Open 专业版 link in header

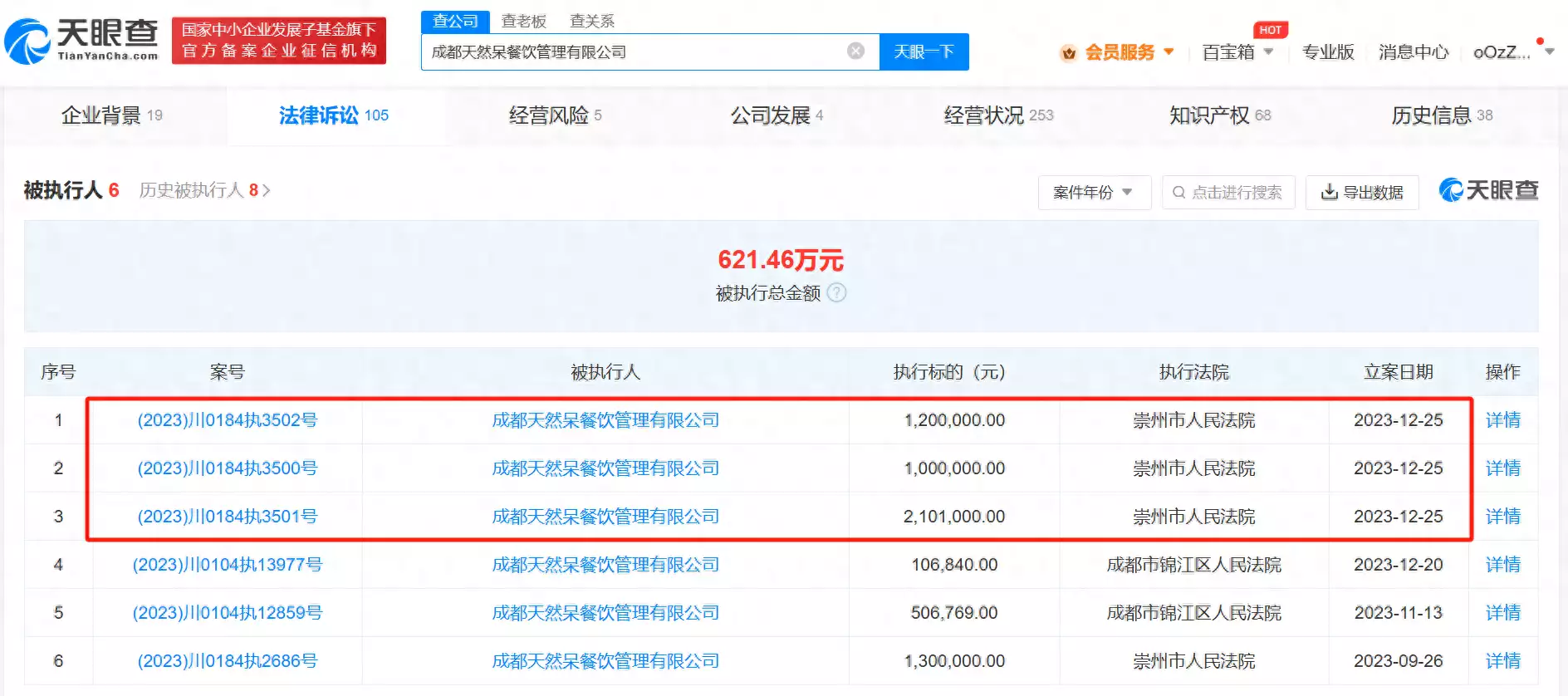[x=1328, y=52]
